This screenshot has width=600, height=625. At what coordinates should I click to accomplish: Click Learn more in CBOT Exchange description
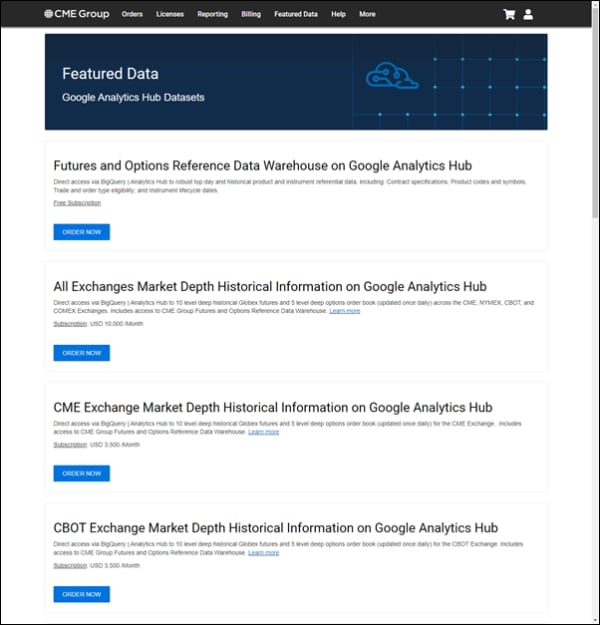(x=264, y=552)
